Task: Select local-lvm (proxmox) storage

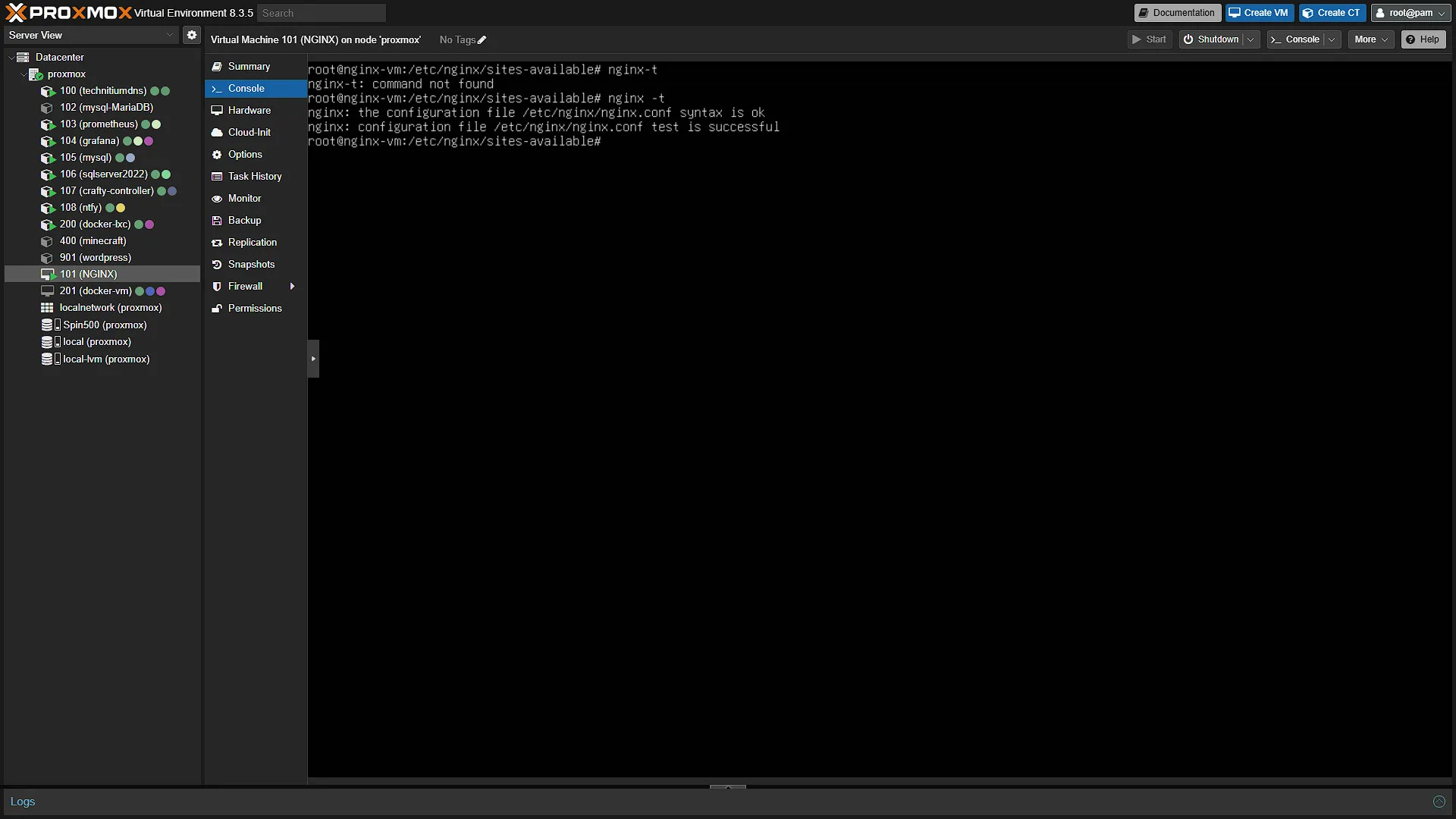Action: click(x=102, y=359)
